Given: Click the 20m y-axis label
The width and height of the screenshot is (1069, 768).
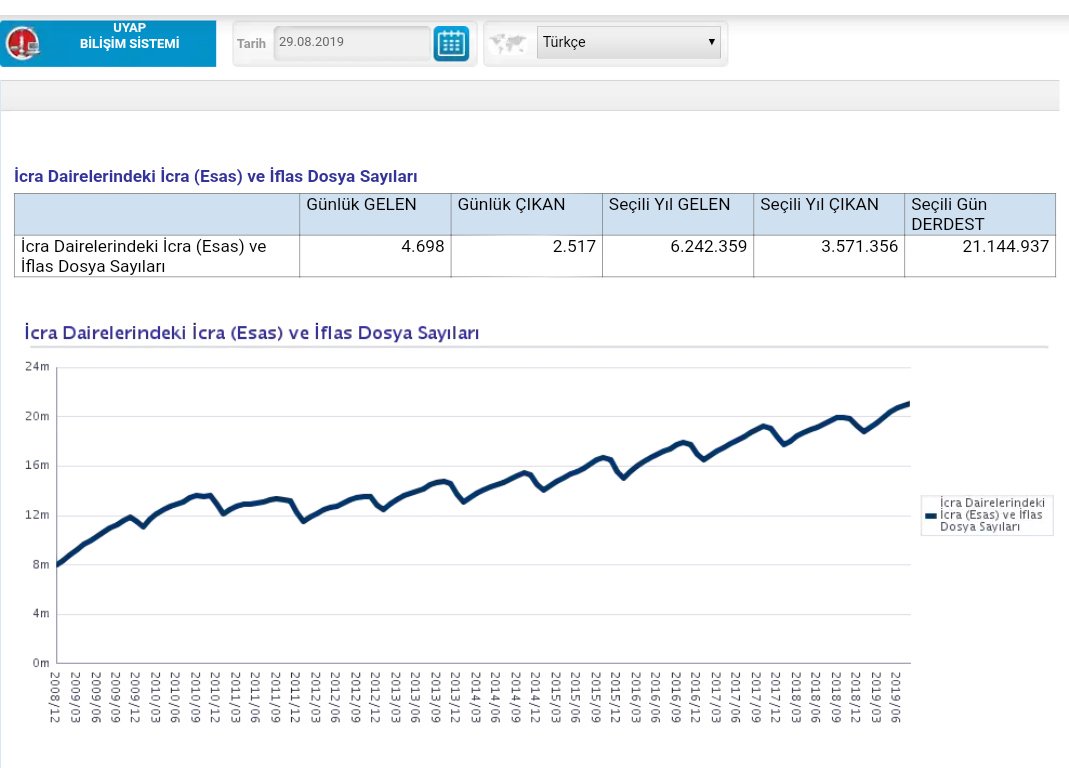Looking at the screenshot, I should click(37, 416).
